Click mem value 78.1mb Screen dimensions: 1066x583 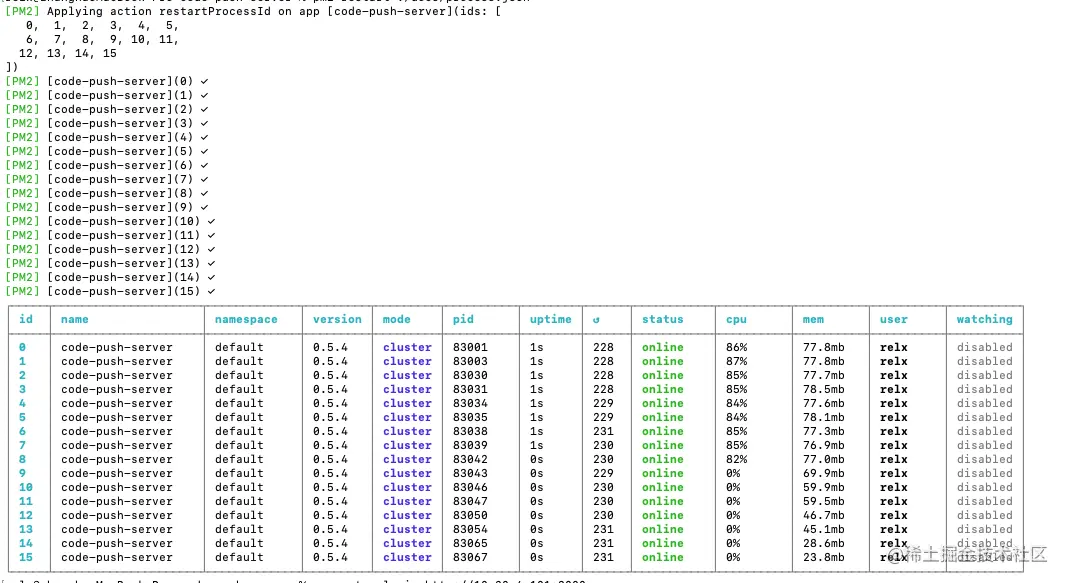(x=823, y=417)
